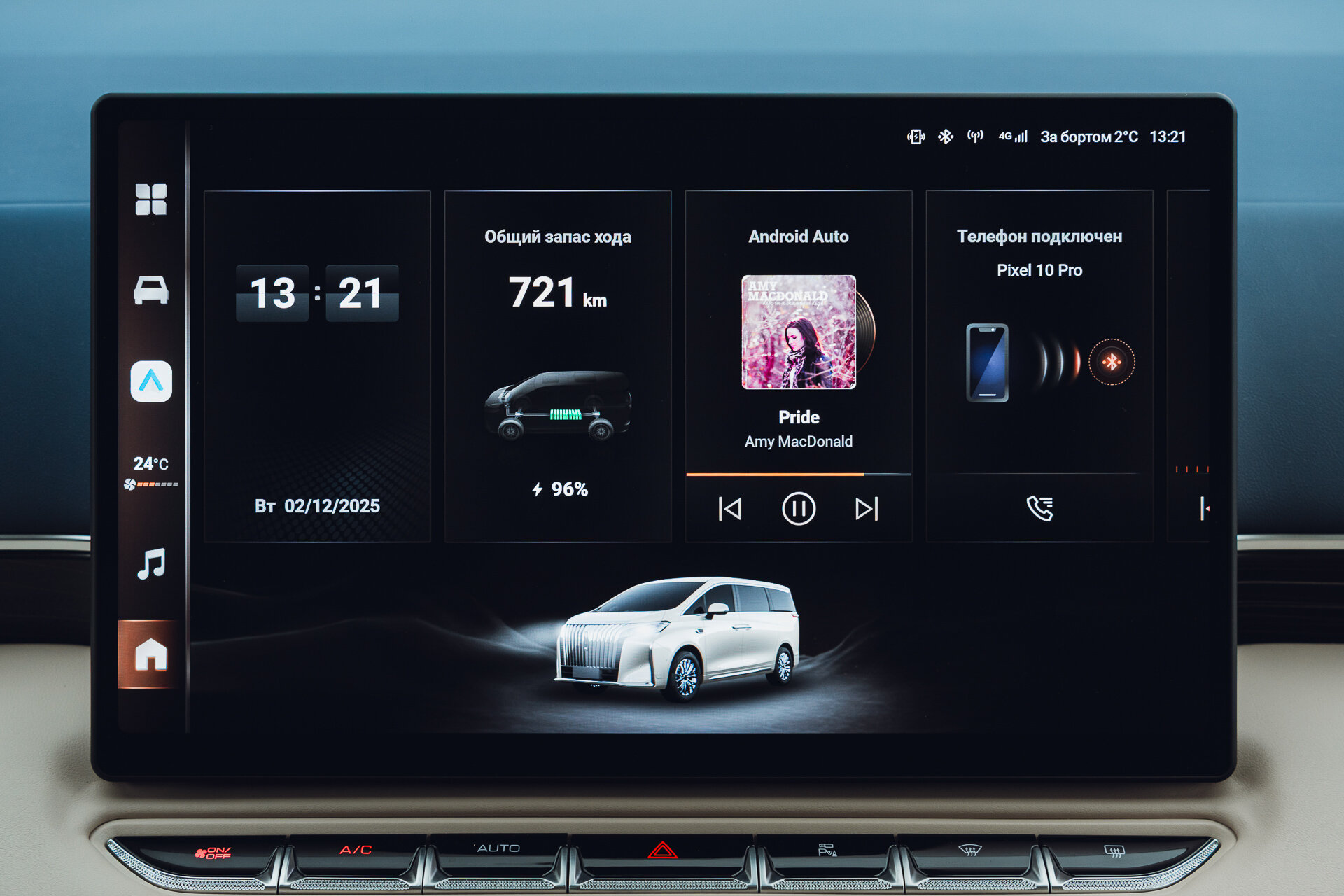The height and width of the screenshot is (896, 1344).
Task: Skip to the previous track
Action: tap(730, 509)
